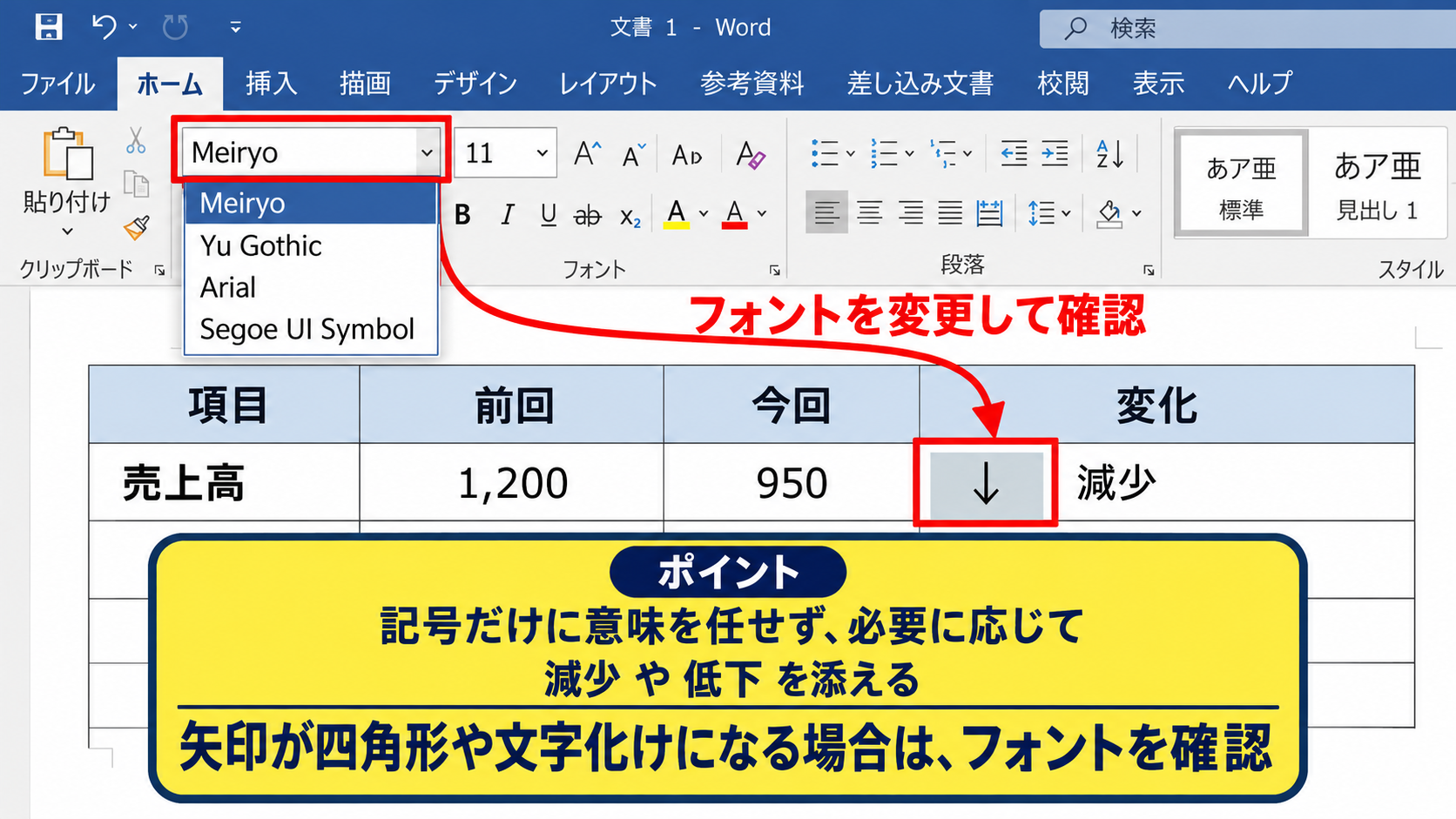Expand the bullet list options arrow
Viewport: 1456px width, 819px height.
tap(851, 154)
